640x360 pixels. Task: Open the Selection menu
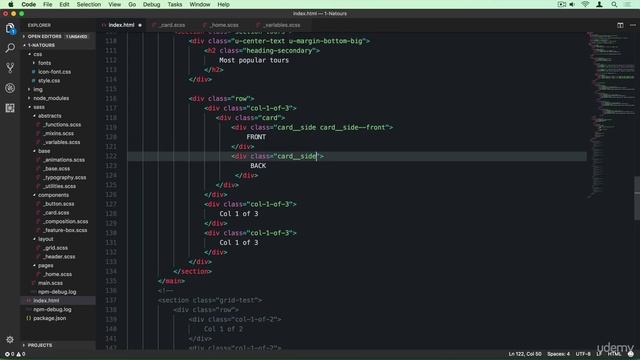click(x=89, y=4)
